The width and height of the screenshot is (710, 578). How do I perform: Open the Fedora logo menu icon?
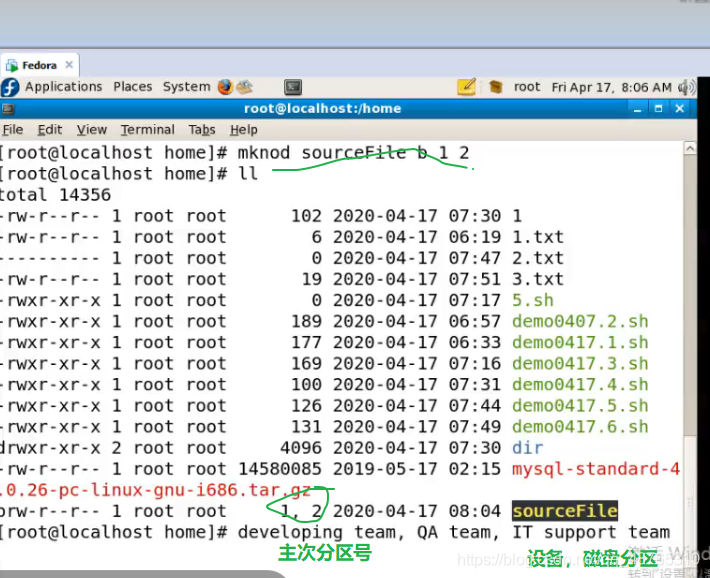pyautogui.click(x=10, y=87)
